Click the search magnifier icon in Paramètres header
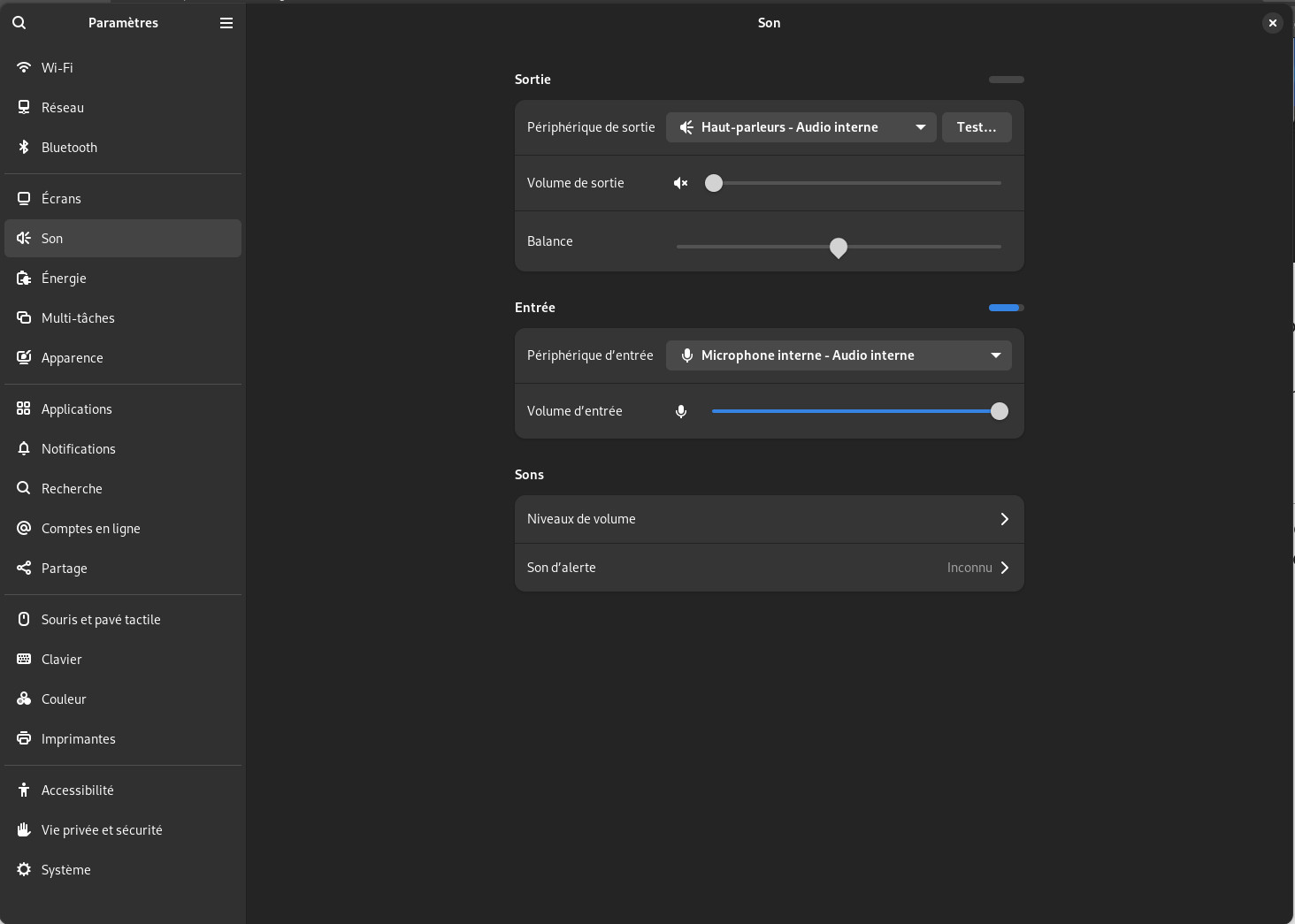Image resolution: width=1295 pixels, height=924 pixels. click(19, 23)
